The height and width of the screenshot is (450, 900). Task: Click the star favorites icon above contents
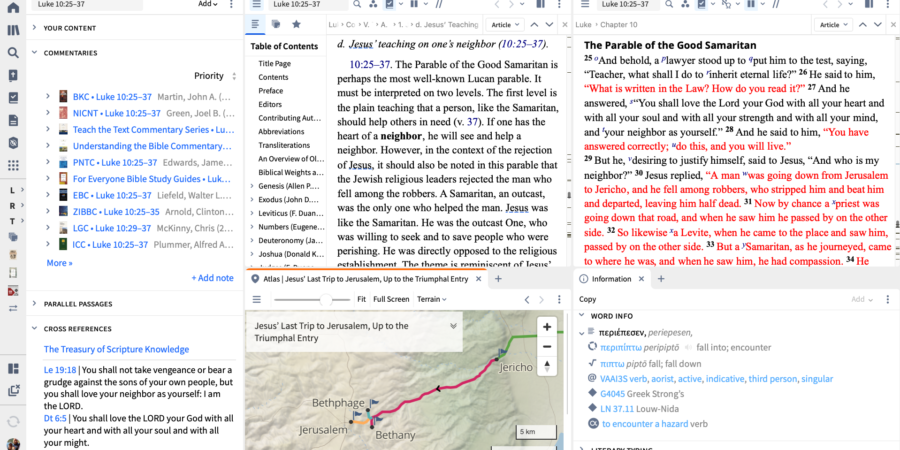click(295, 24)
